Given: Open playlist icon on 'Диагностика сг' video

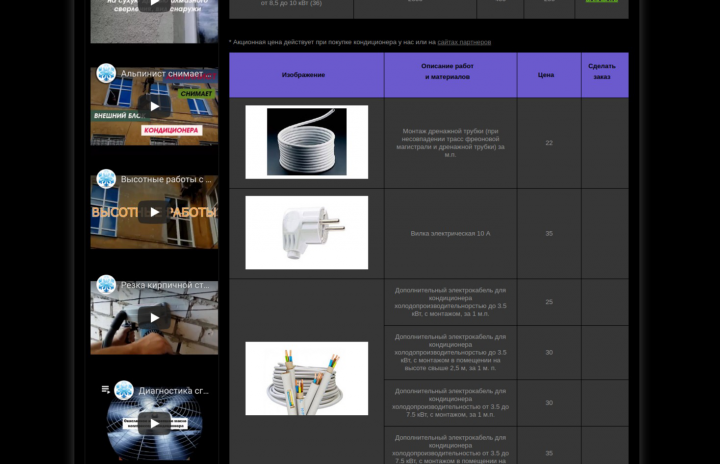Looking at the screenshot, I should (x=106, y=390).
